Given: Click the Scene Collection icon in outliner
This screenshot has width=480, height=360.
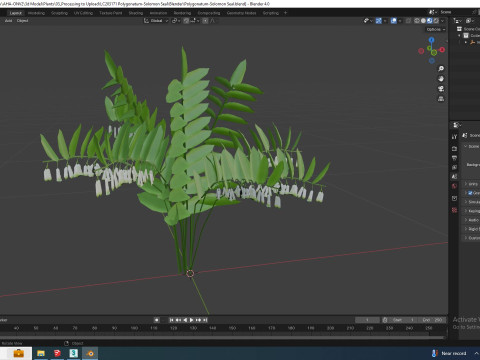Looking at the screenshot, I should tap(459, 29).
